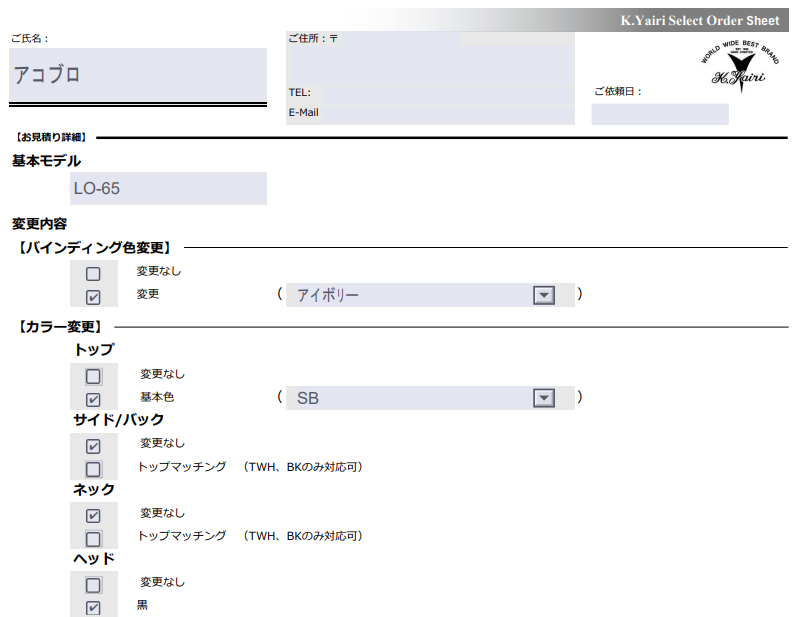Click the postal code field after 〒
The image size is (801, 617).
400,39
